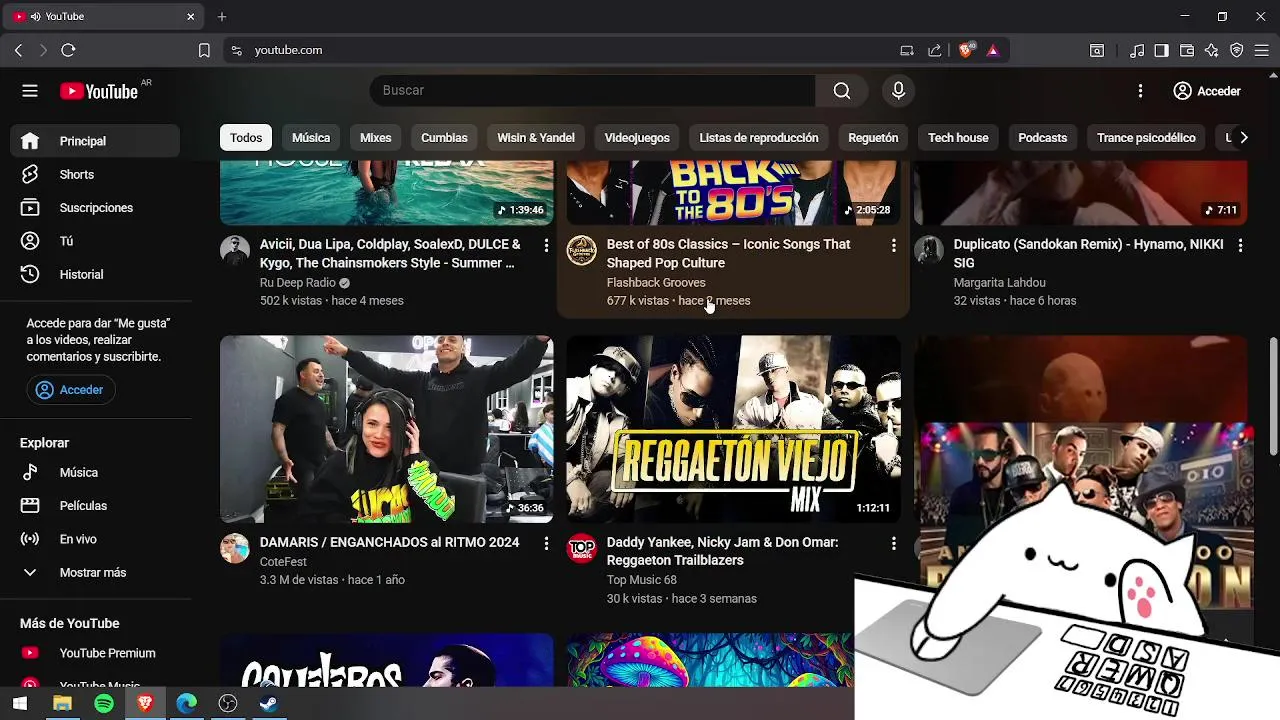Open title Duplicato (Sandokan Remix)
The image size is (1280, 720).
tap(1088, 253)
